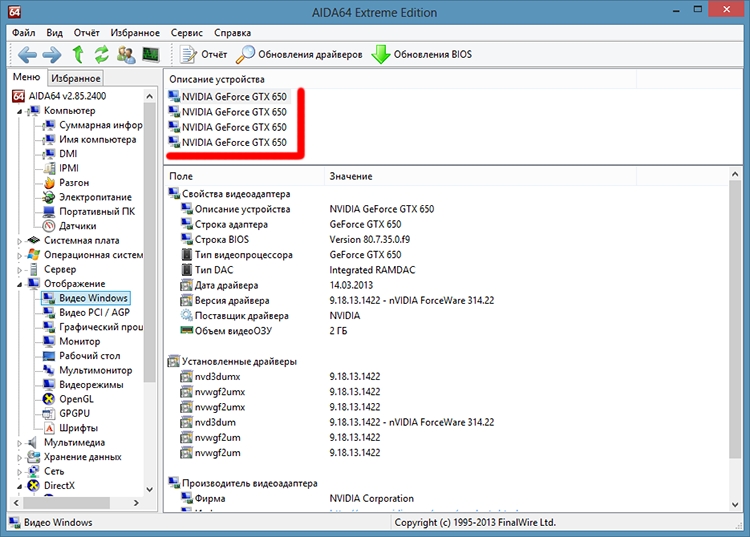Select the Видеорежимы item
This screenshot has height=537, width=750.
[x=83, y=384]
